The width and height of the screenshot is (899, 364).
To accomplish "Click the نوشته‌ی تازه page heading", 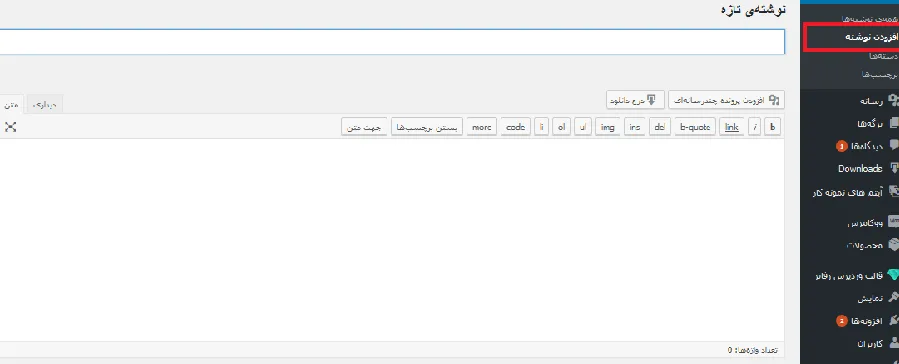I will click(x=753, y=10).
